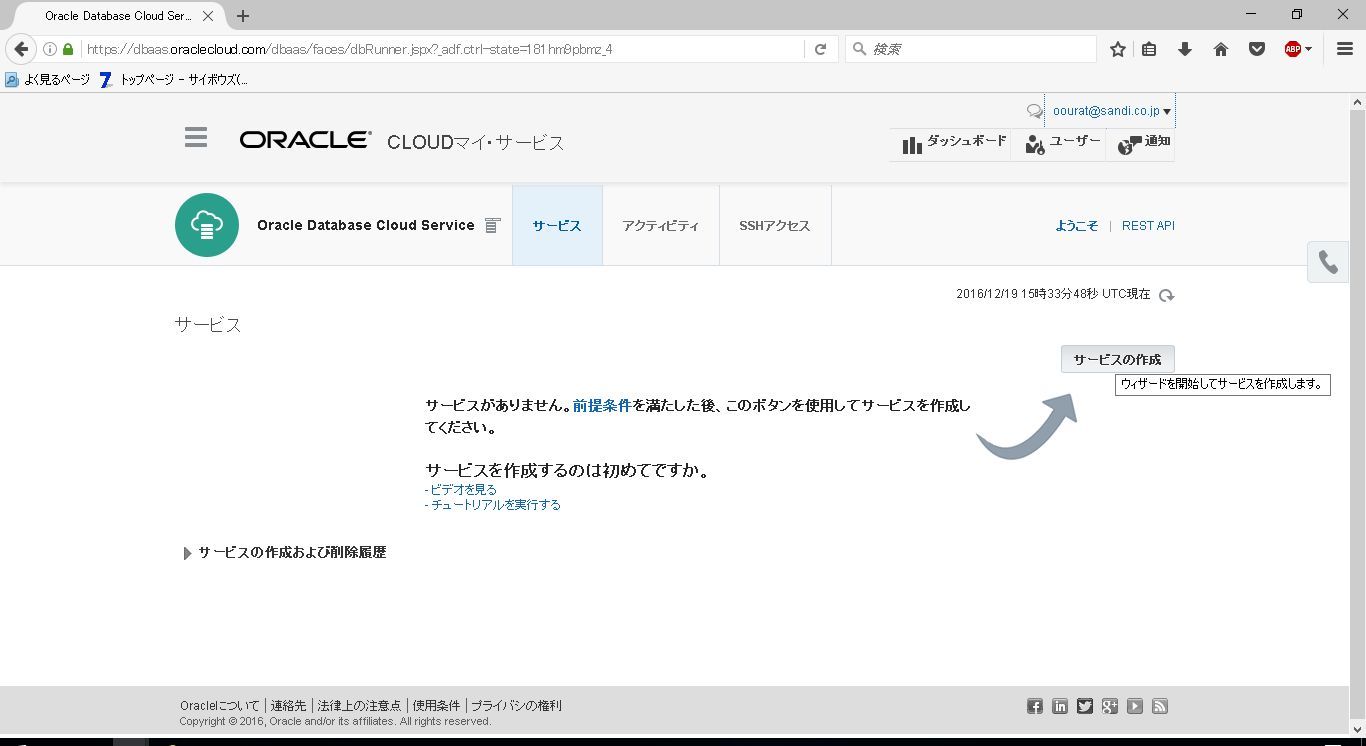The height and width of the screenshot is (746, 1366).
Task: Go back with the browser back button
Action: point(21,49)
